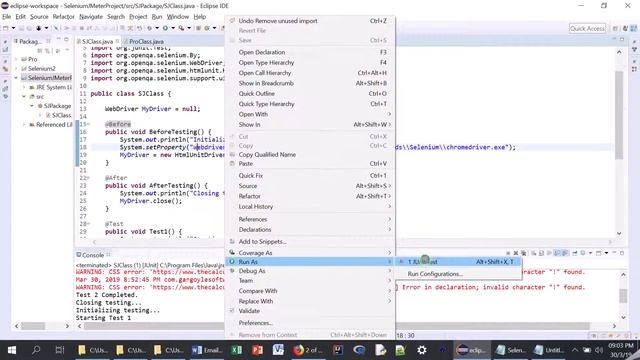Open Excel from the taskbar

(236, 350)
